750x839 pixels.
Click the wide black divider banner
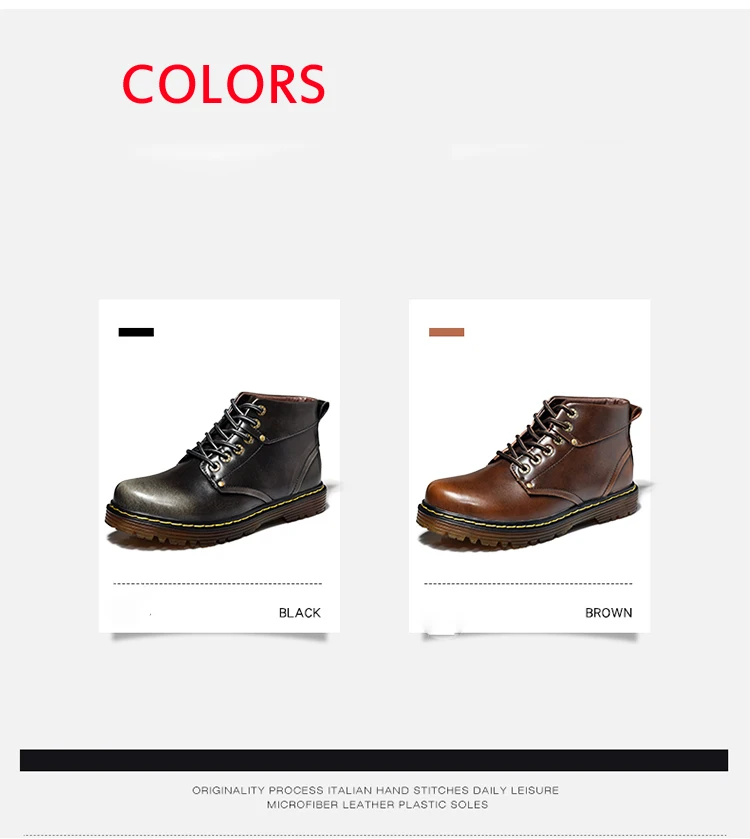tap(374, 760)
